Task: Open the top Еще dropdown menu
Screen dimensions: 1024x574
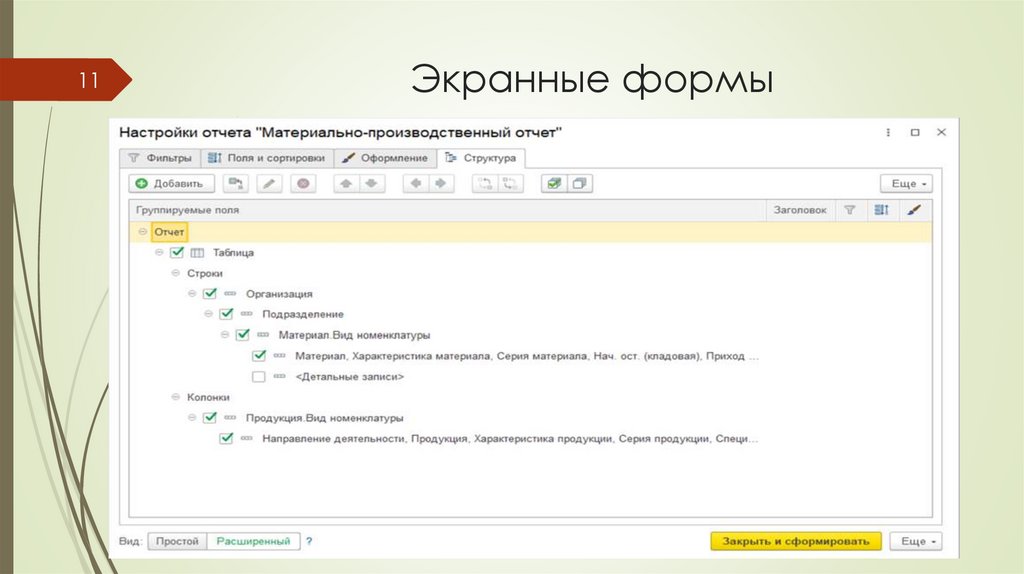Action: 906,184
